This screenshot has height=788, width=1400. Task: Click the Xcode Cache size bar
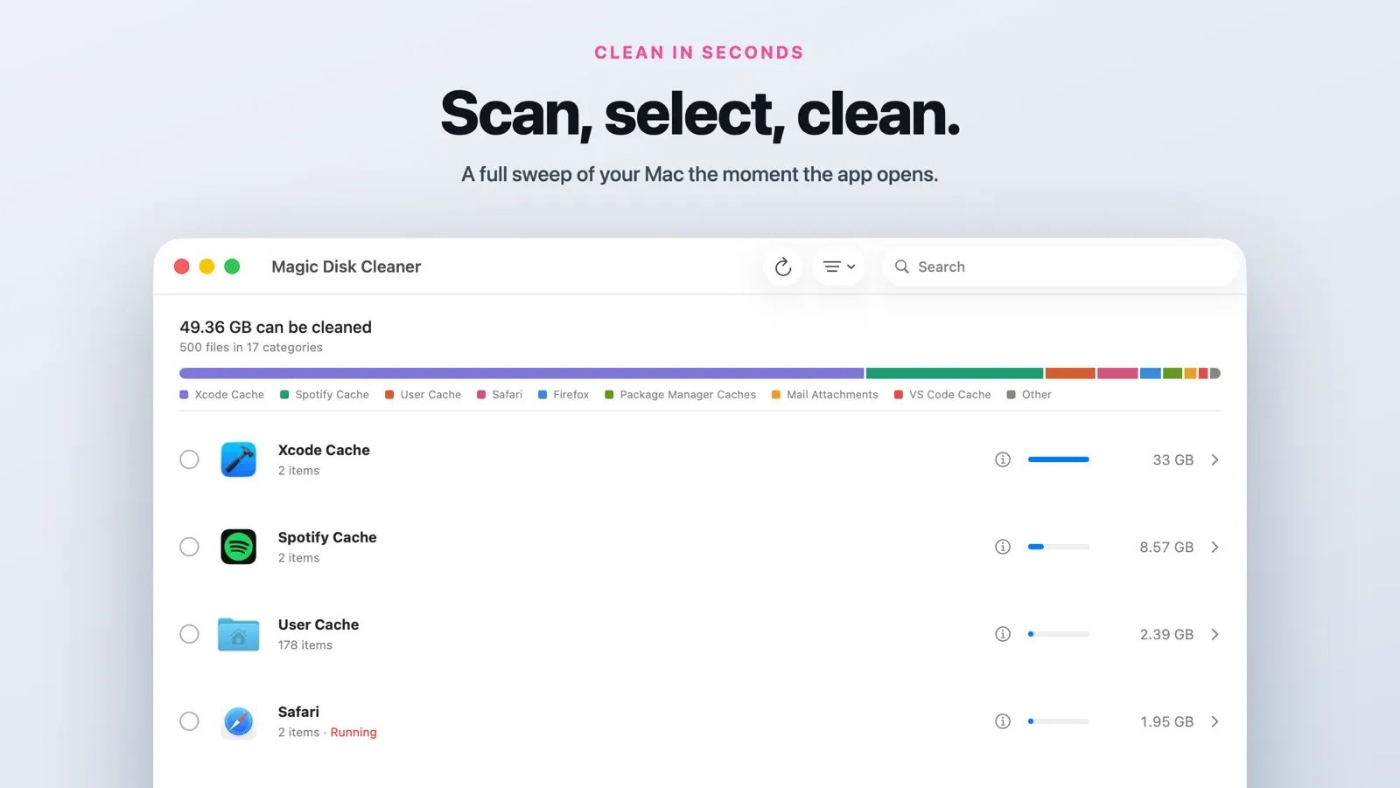(1058, 460)
